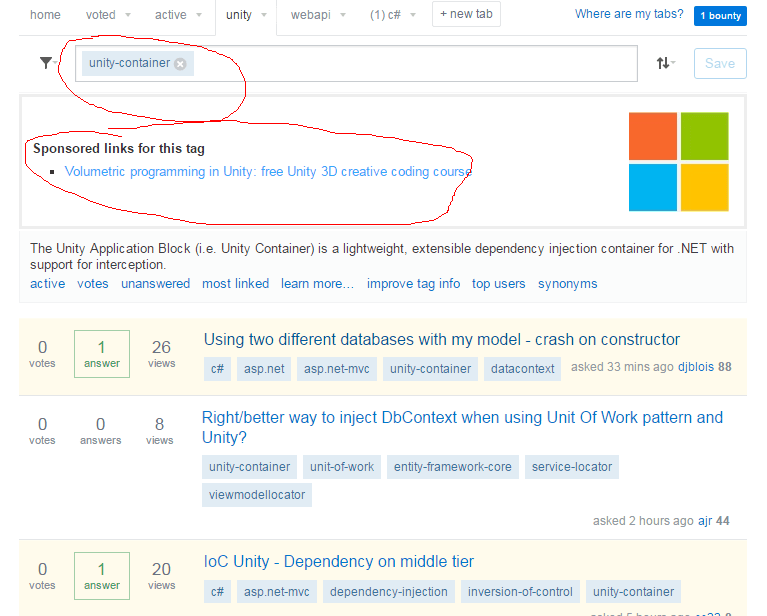This screenshot has height=616, width=767.
Task: Click improve tag info link
Action: 413,284
